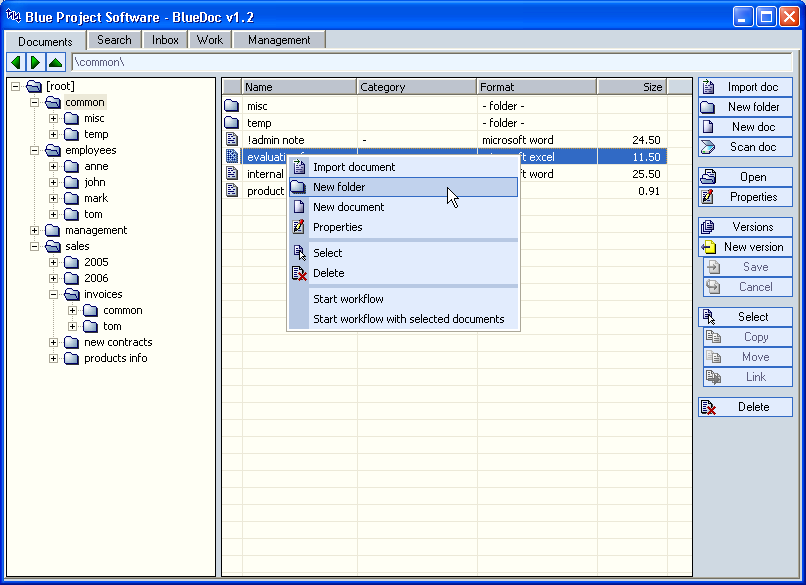This screenshot has width=806, height=585.
Task: Select Start workflow in the context menu
Action: click(348, 299)
